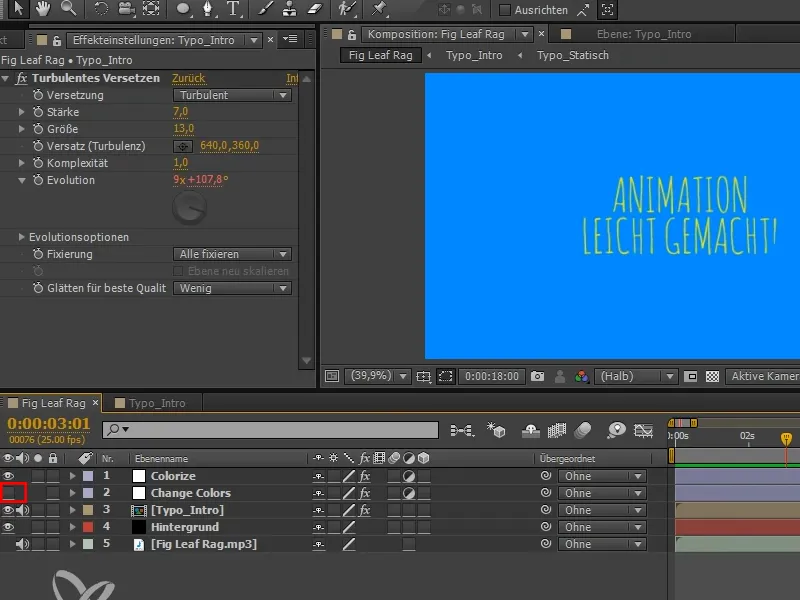The image size is (800, 600).
Task: Mute the Fig Leaf Rag.mp3 audio
Action: (x=22, y=544)
